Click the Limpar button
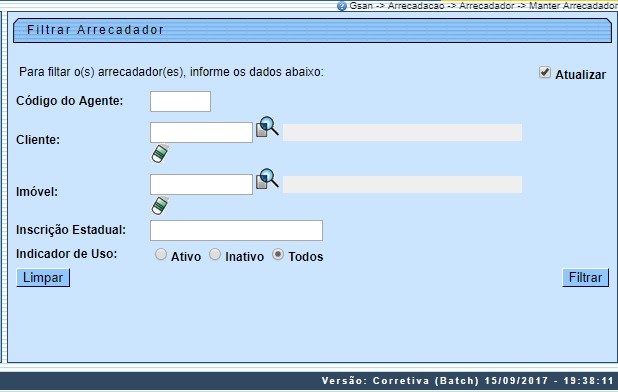Image resolution: width=618 pixels, height=392 pixels. tap(43, 278)
